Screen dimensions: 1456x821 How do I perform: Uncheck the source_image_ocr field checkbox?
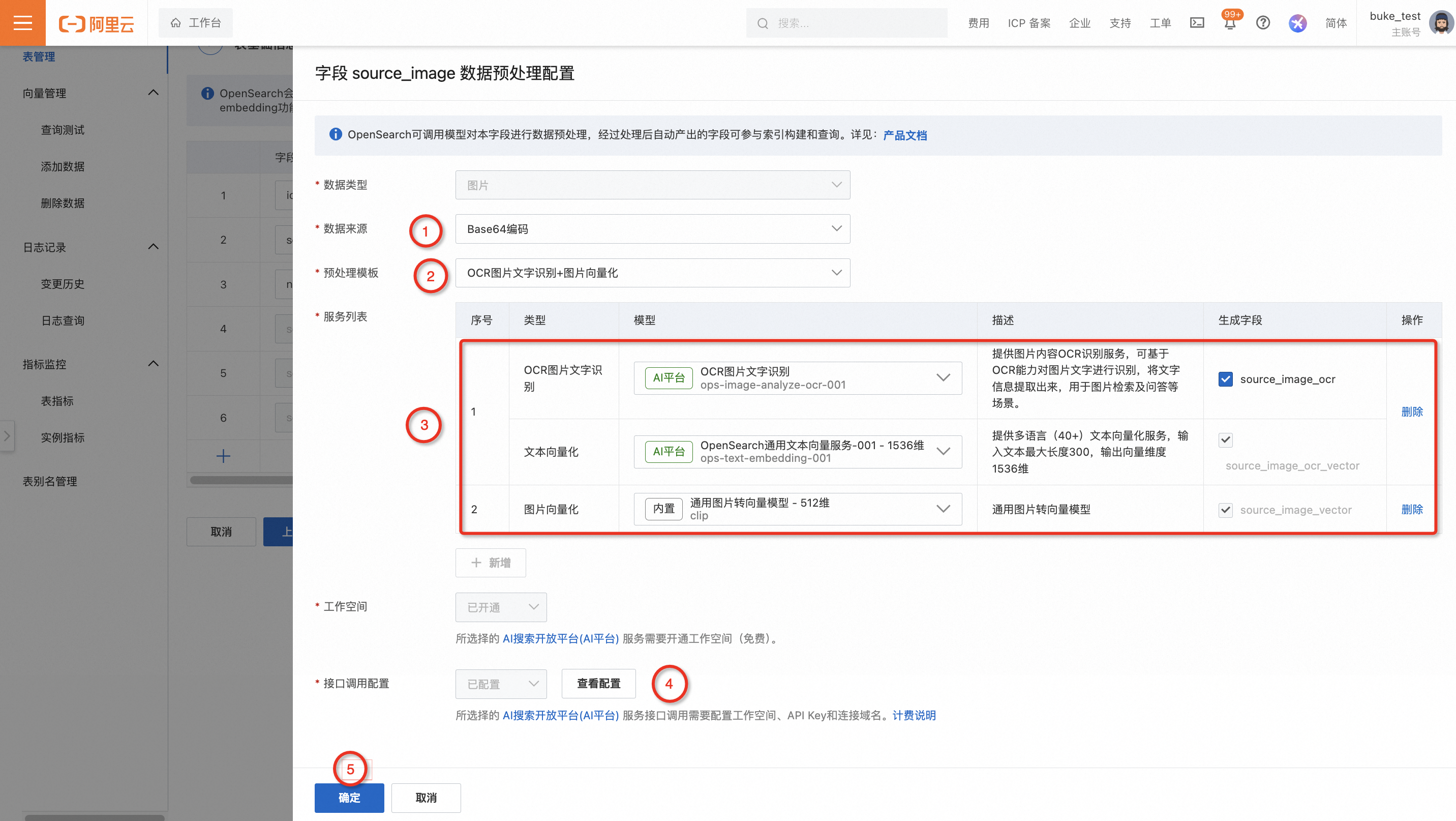click(x=1225, y=379)
